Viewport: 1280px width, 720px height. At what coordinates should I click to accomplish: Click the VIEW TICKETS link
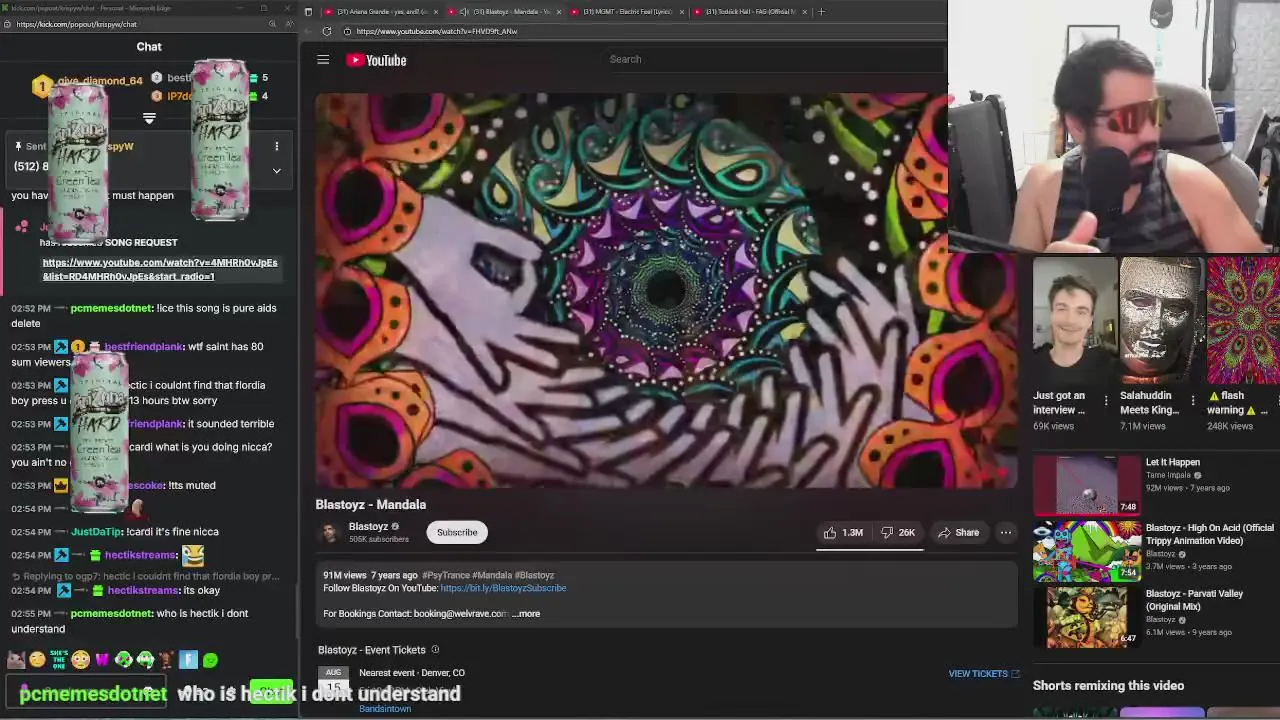coord(984,674)
